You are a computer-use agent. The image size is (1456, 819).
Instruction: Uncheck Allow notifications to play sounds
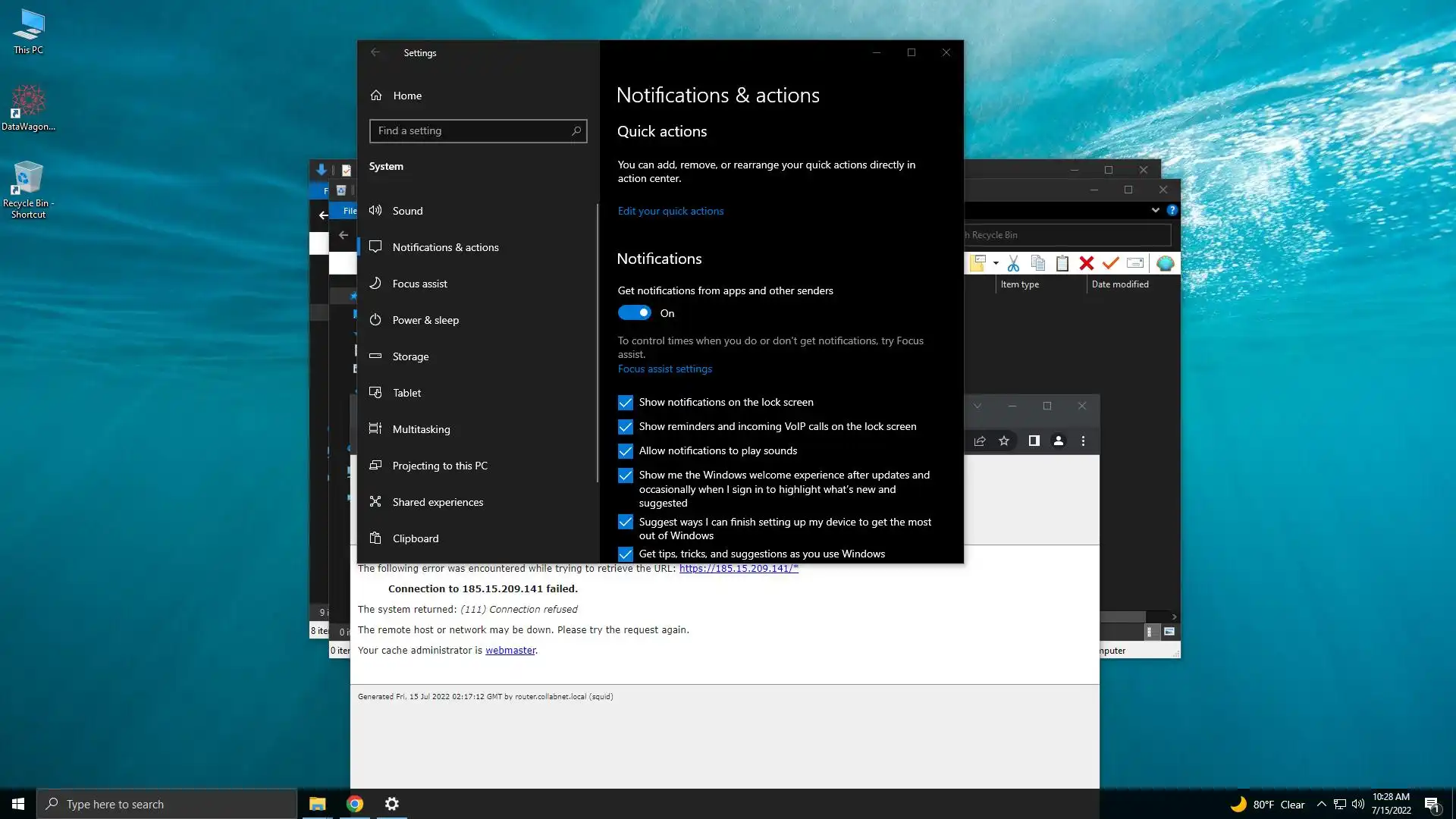[626, 451]
